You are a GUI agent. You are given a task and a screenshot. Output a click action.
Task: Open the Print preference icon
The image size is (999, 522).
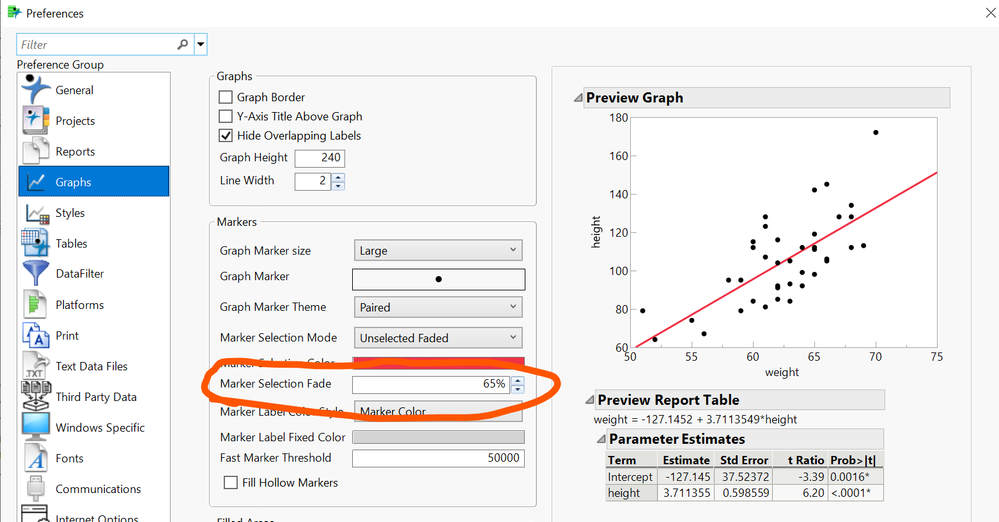click(37, 335)
